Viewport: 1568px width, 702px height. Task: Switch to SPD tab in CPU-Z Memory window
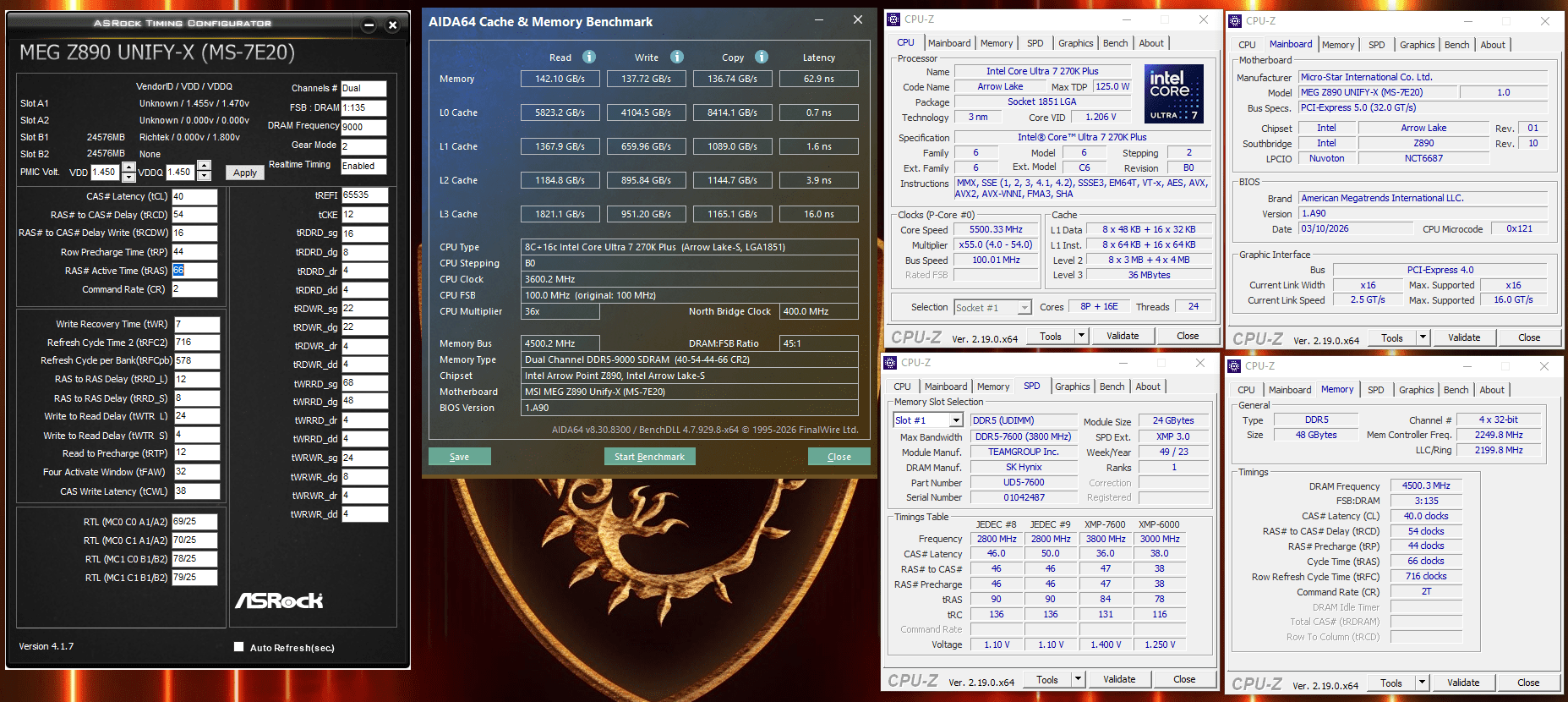pos(1376,390)
